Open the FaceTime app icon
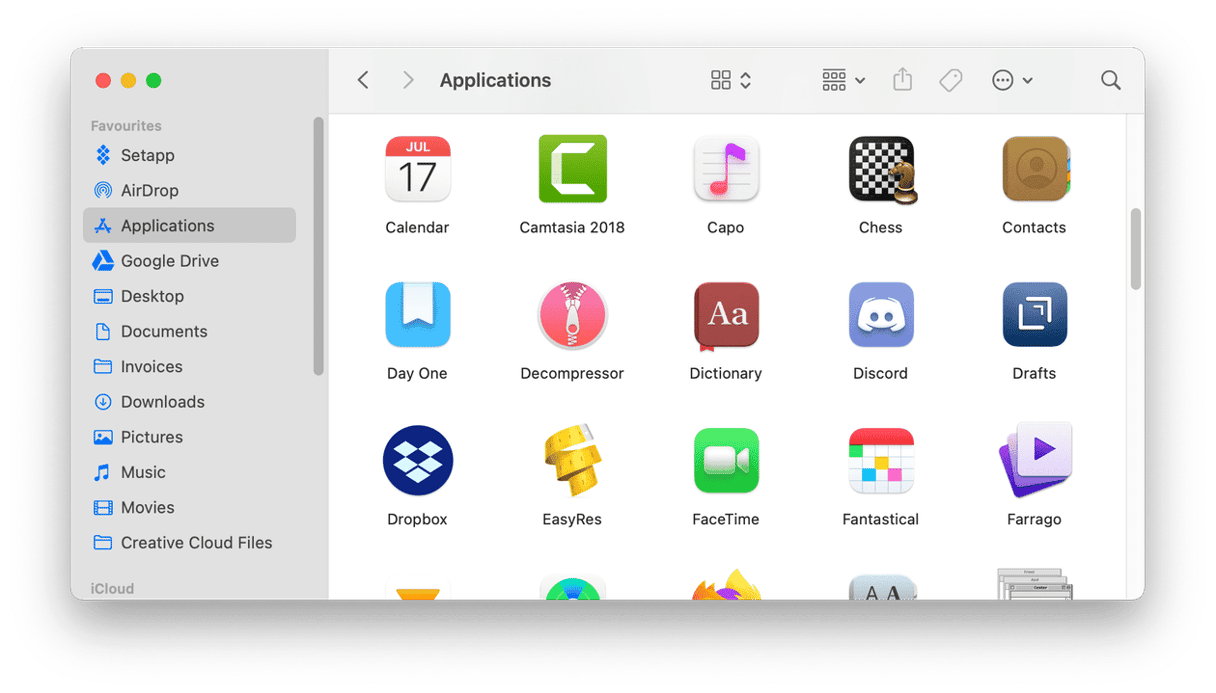The height and width of the screenshot is (693, 1216). pyautogui.click(x=726, y=461)
